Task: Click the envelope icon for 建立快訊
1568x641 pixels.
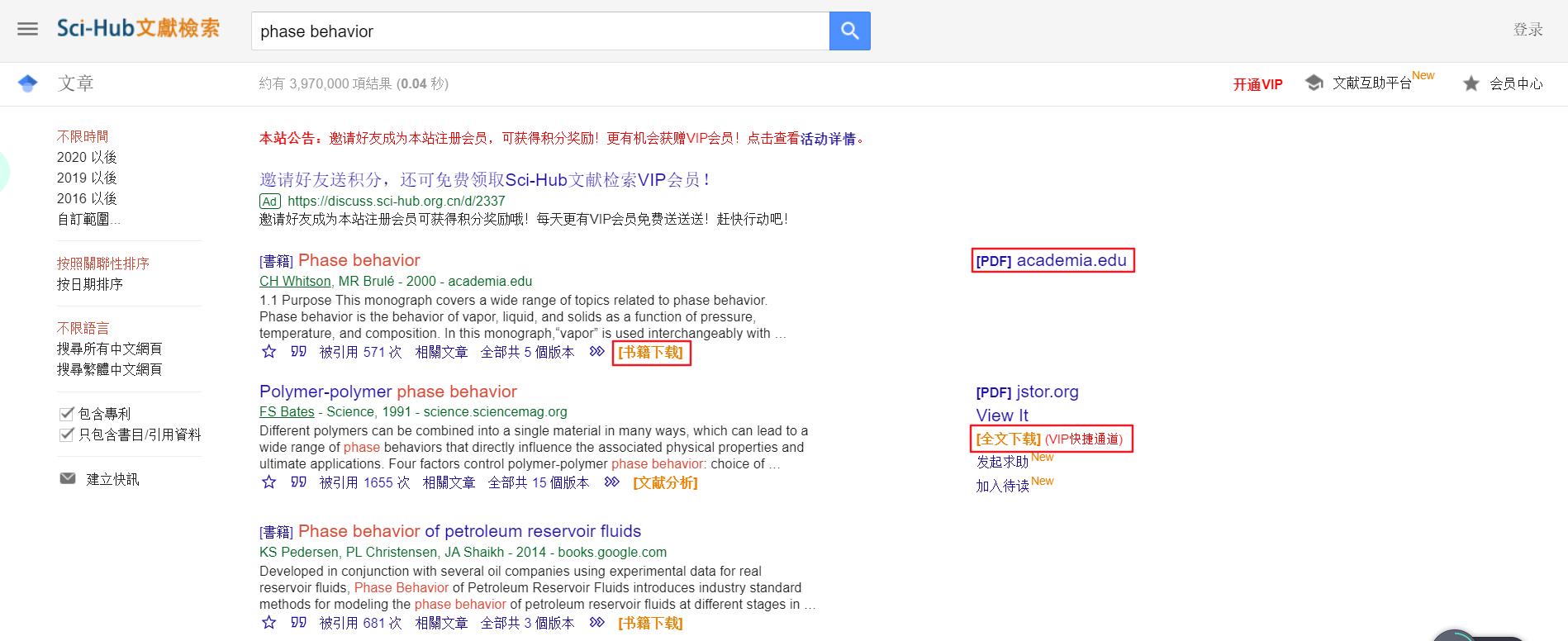Action: coord(68,479)
